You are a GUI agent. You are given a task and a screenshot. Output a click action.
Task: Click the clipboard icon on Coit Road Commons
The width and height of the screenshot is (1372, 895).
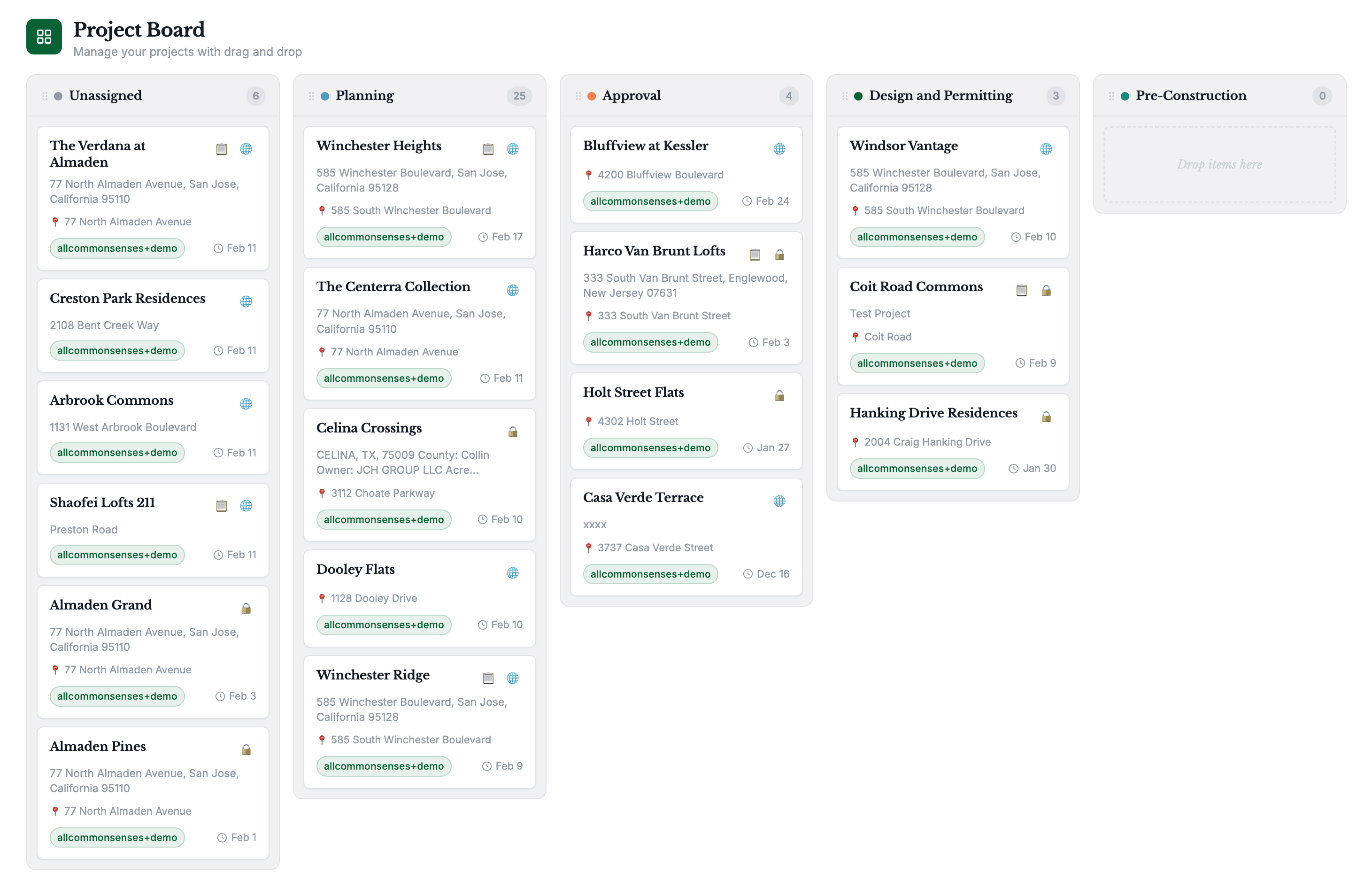(1021, 290)
